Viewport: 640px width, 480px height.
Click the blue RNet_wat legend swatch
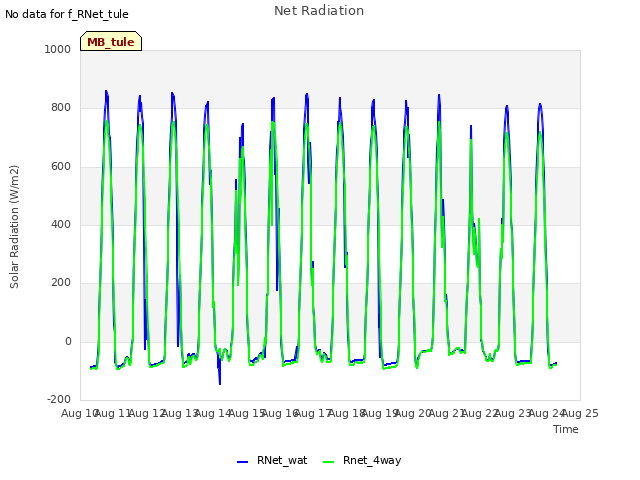point(242,462)
